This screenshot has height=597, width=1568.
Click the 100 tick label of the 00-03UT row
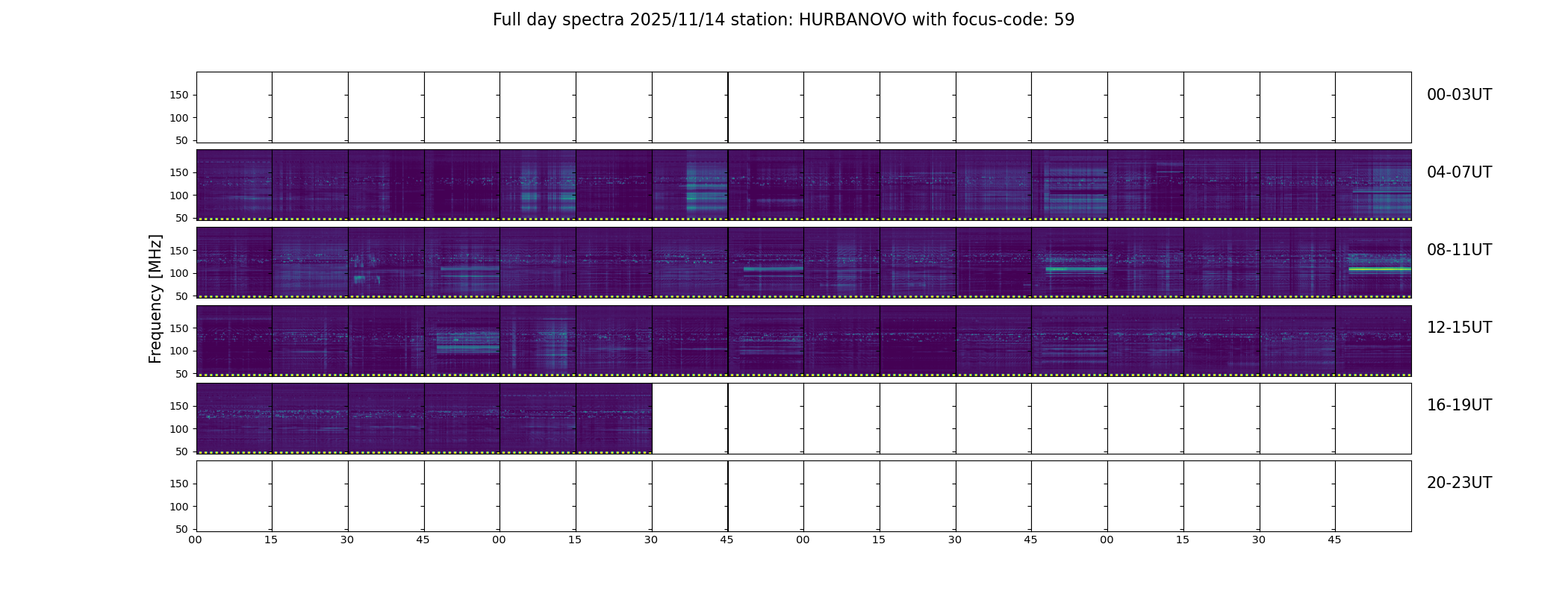point(179,118)
